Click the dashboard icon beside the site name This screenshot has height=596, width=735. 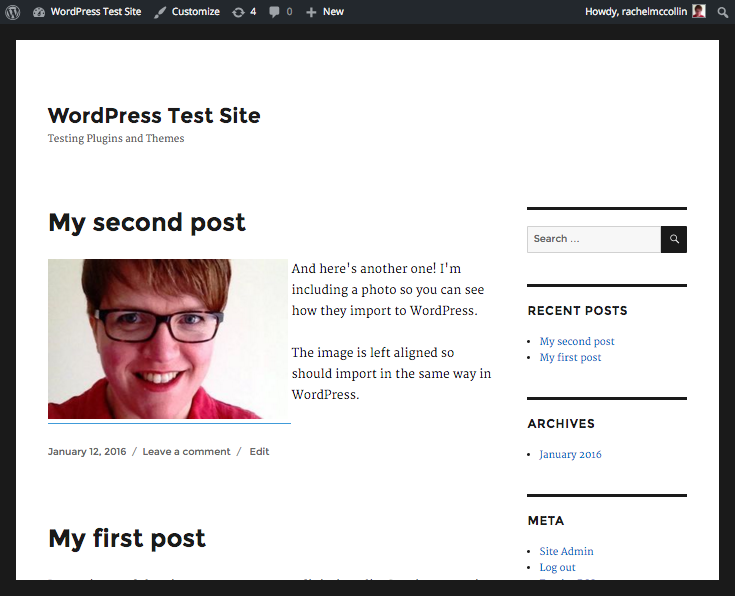point(39,12)
